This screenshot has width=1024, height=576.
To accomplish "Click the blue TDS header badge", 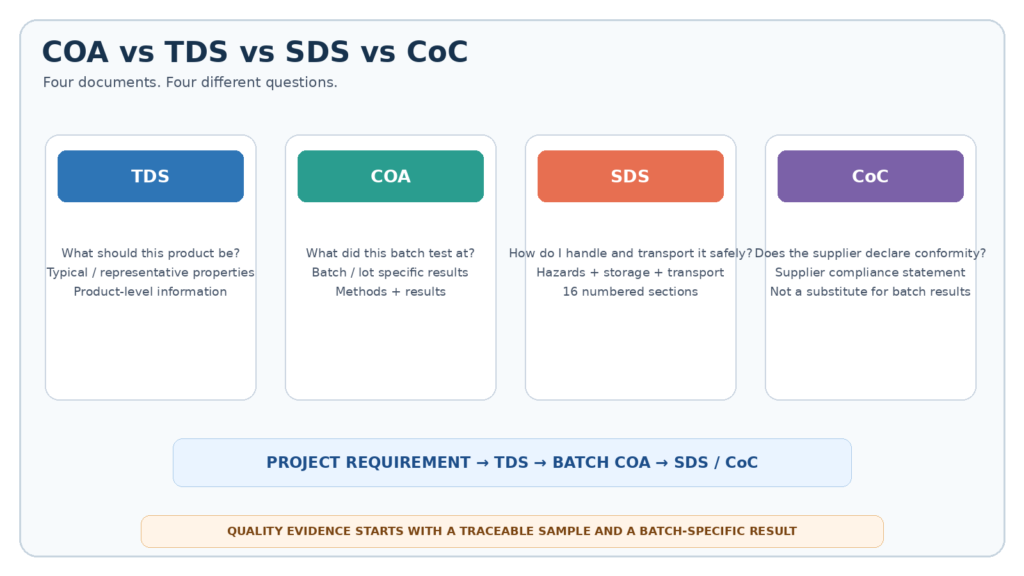I will tap(150, 176).
